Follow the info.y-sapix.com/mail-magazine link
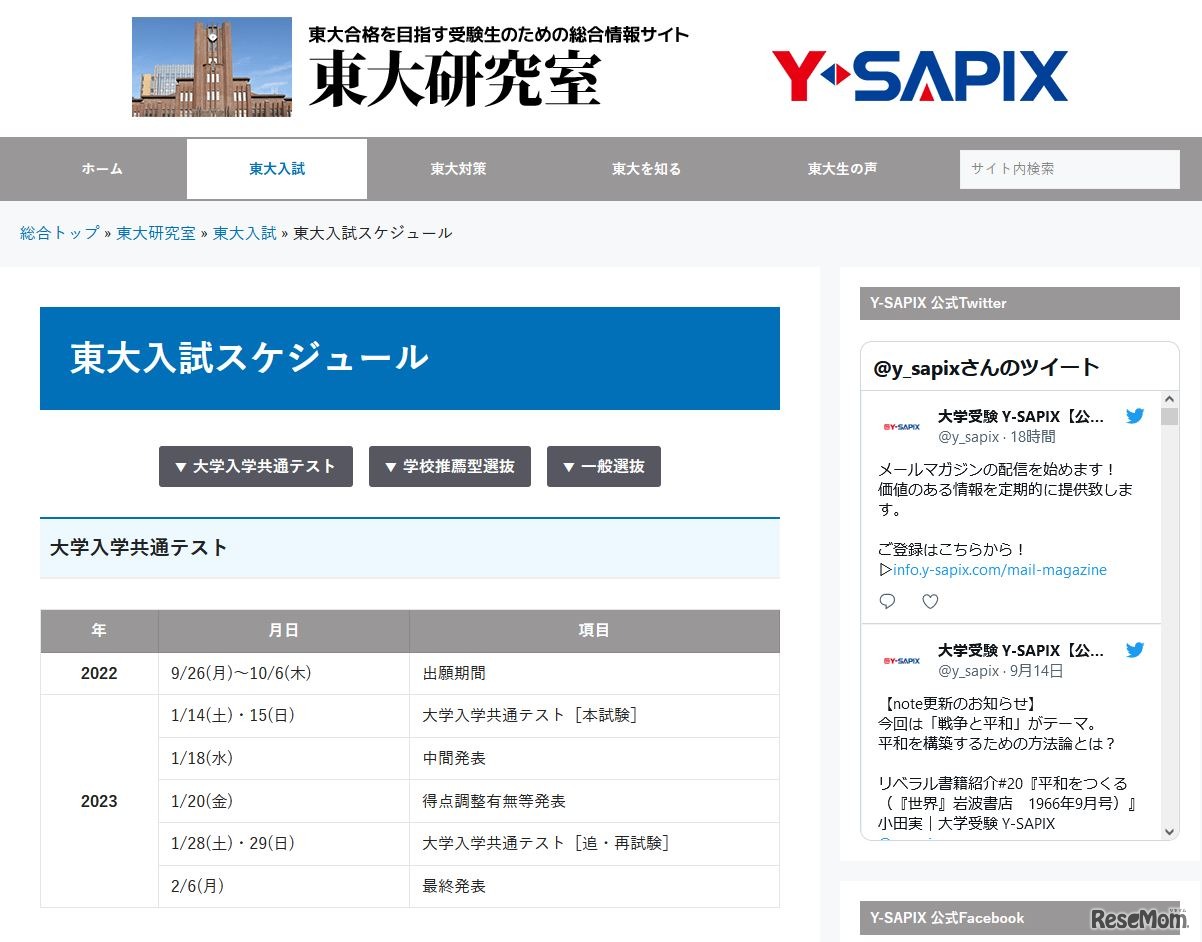The height and width of the screenshot is (942, 1202). (998, 570)
